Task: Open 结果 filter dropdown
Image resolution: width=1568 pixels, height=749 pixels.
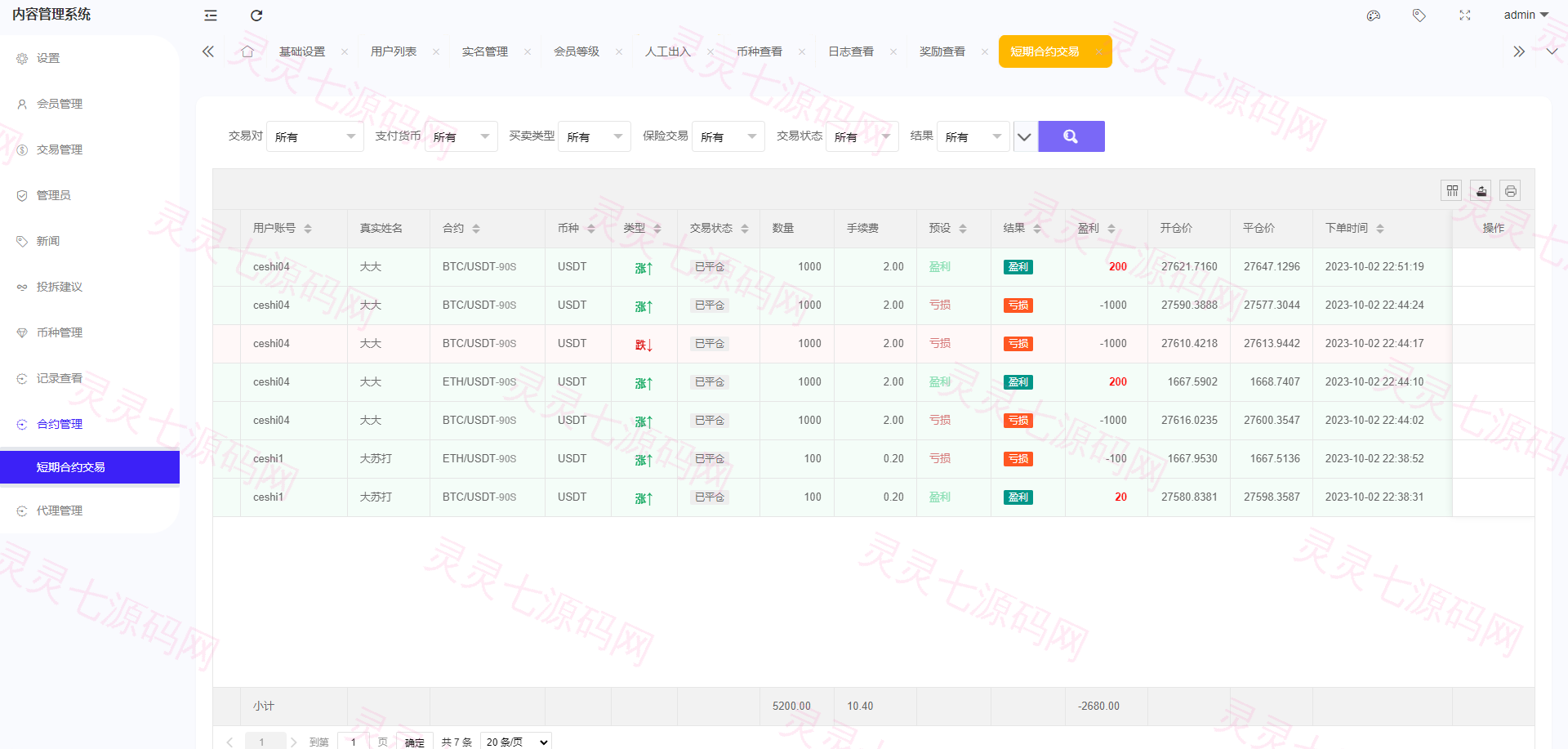Action: coord(973,136)
